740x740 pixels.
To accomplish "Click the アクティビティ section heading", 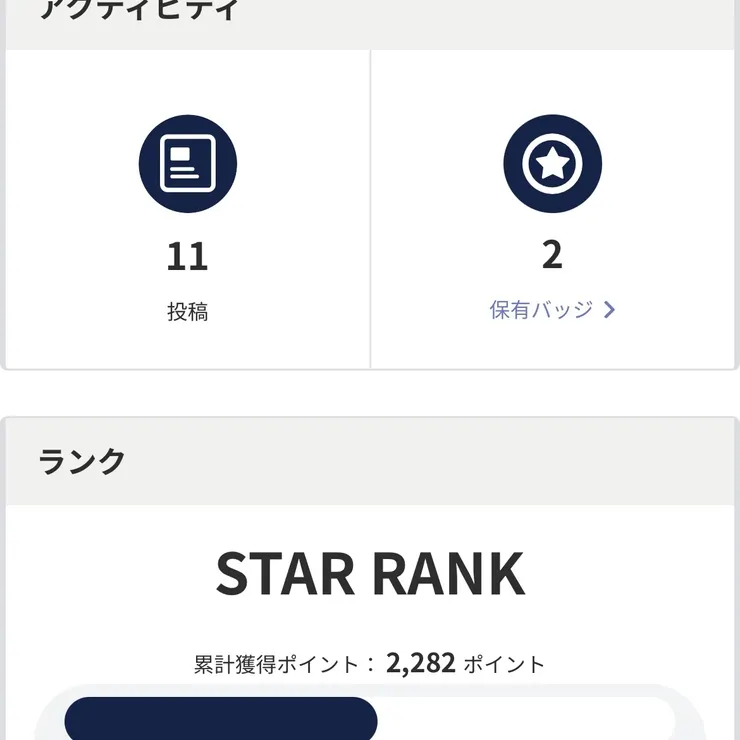I will coord(138,12).
